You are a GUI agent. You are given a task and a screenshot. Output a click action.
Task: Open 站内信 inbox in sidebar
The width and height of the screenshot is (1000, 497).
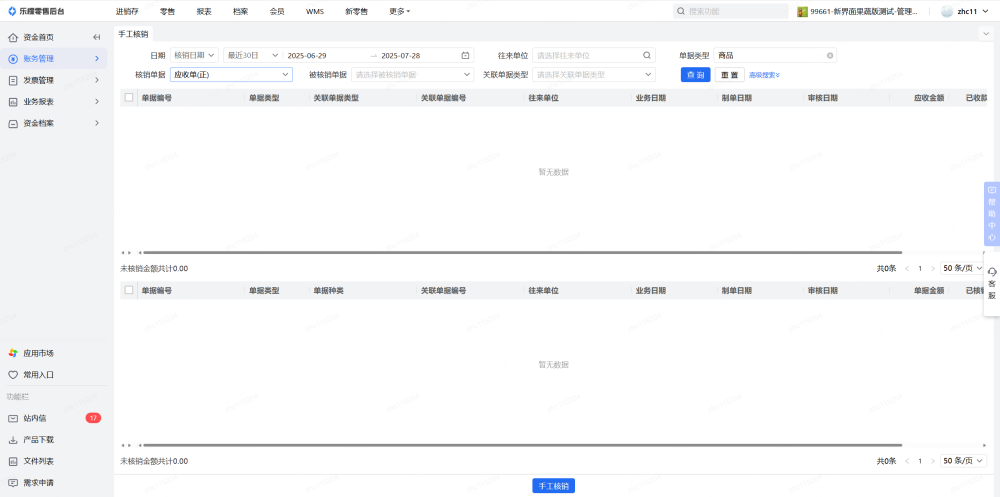tap(35, 418)
